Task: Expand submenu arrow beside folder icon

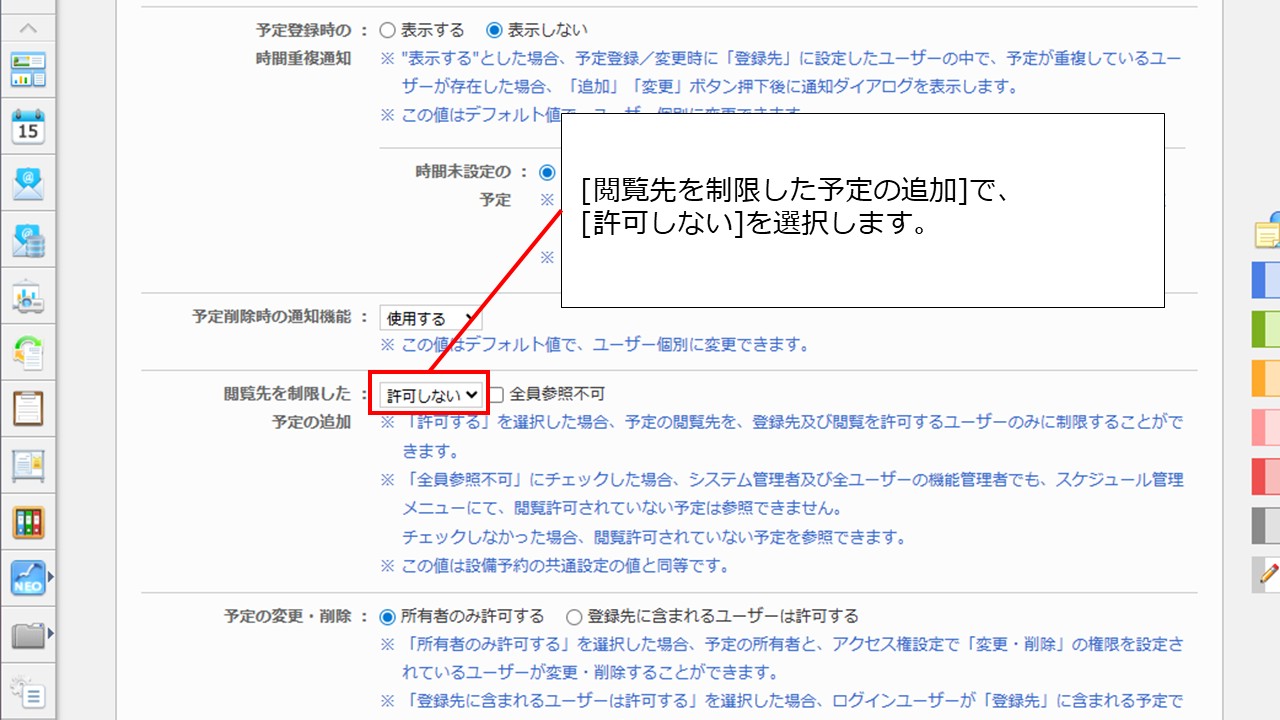Action: point(51,634)
